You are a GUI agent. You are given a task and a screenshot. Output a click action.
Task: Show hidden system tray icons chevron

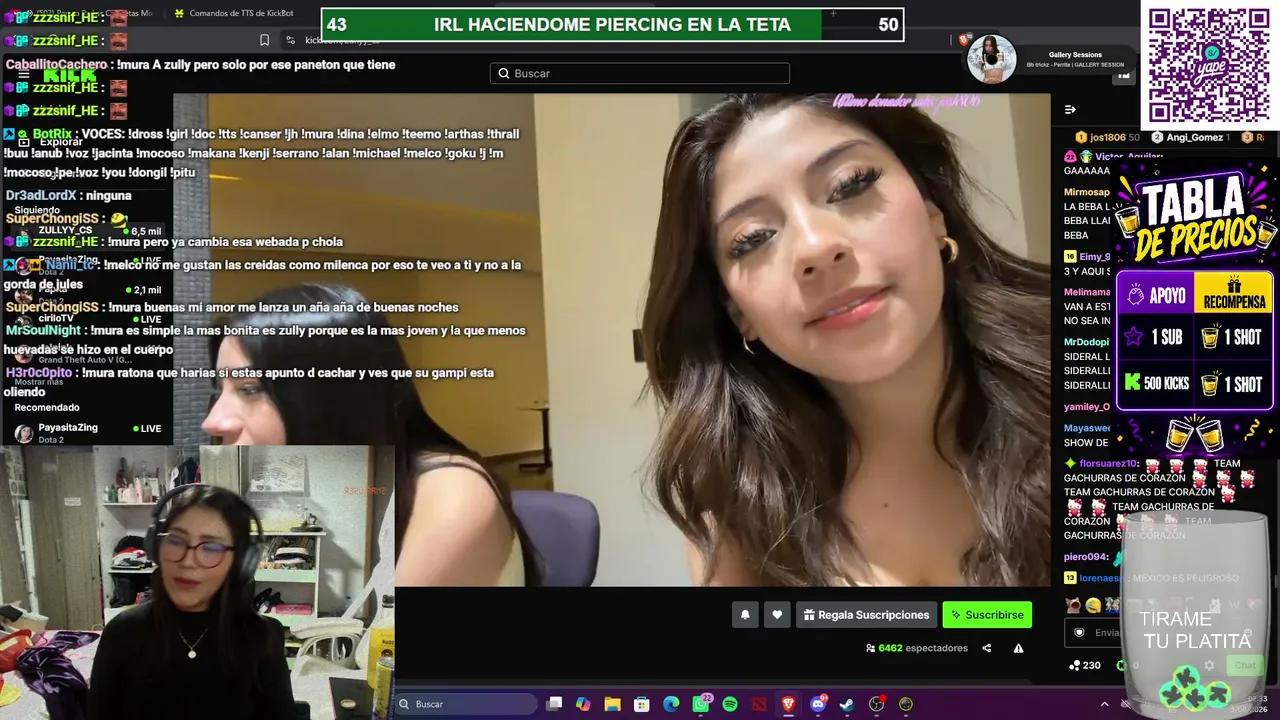[1104, 704]
